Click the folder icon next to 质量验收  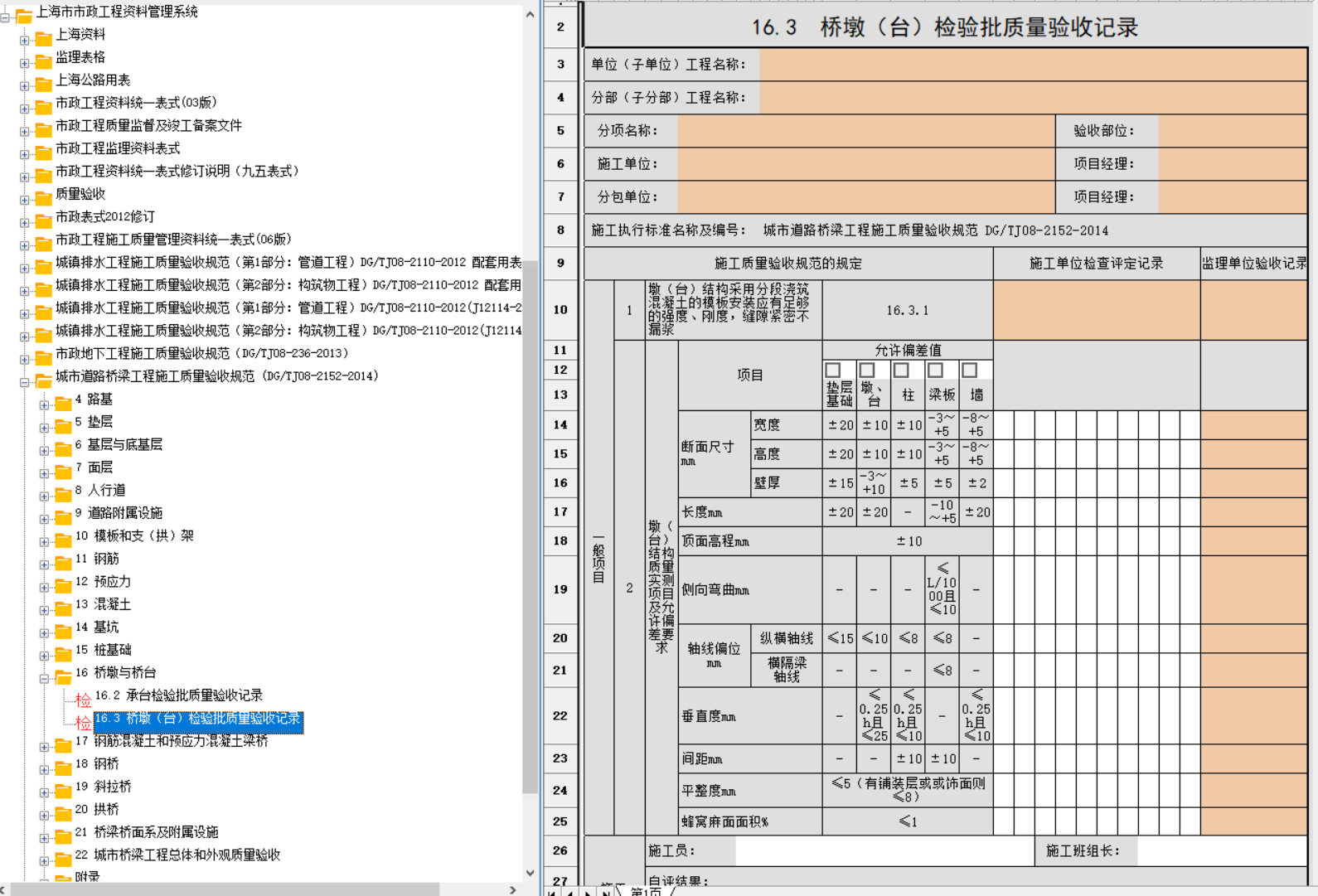pyautogui.click(x=44, y=196)
